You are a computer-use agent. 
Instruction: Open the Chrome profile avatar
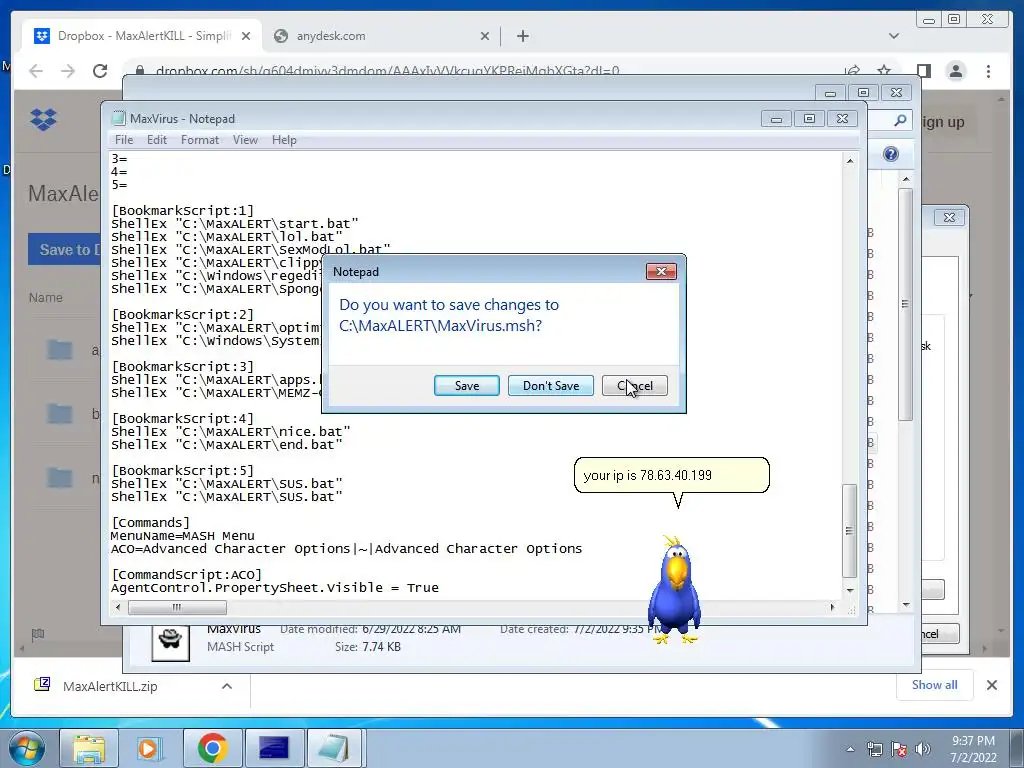(x=955, y=71)
